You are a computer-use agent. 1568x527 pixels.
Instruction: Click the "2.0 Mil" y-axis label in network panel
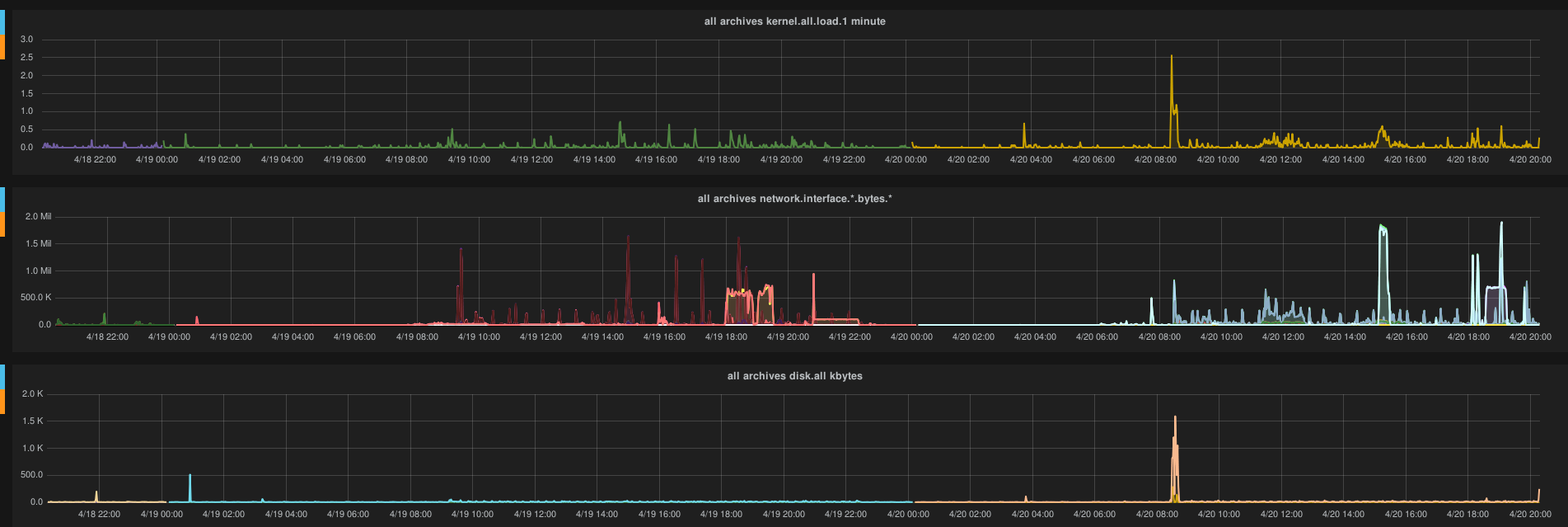point(39,217)
